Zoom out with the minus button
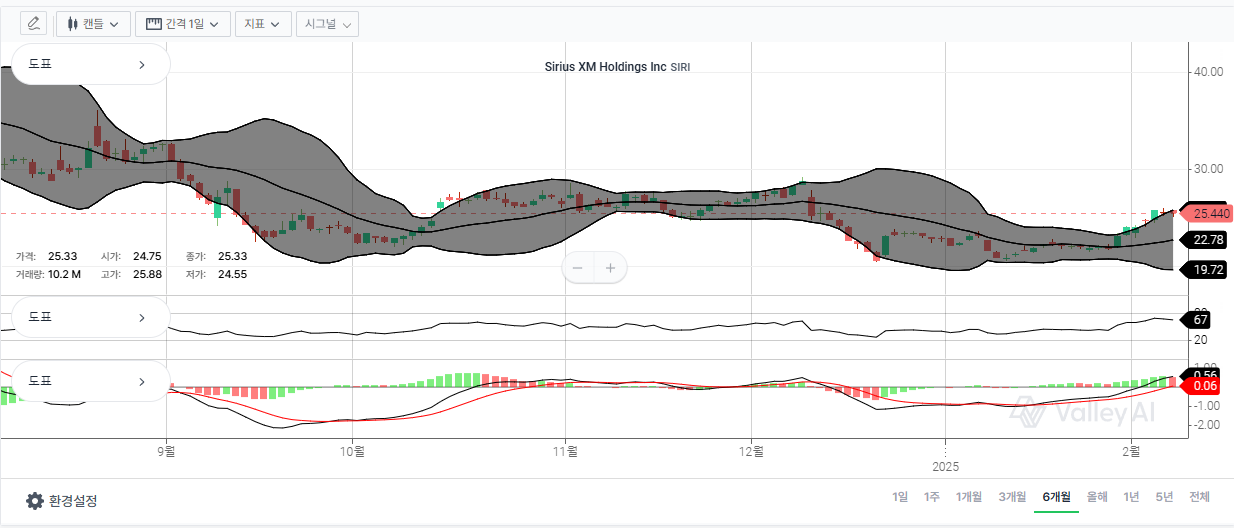This screenshot has height=528, width=1234. 578,268
